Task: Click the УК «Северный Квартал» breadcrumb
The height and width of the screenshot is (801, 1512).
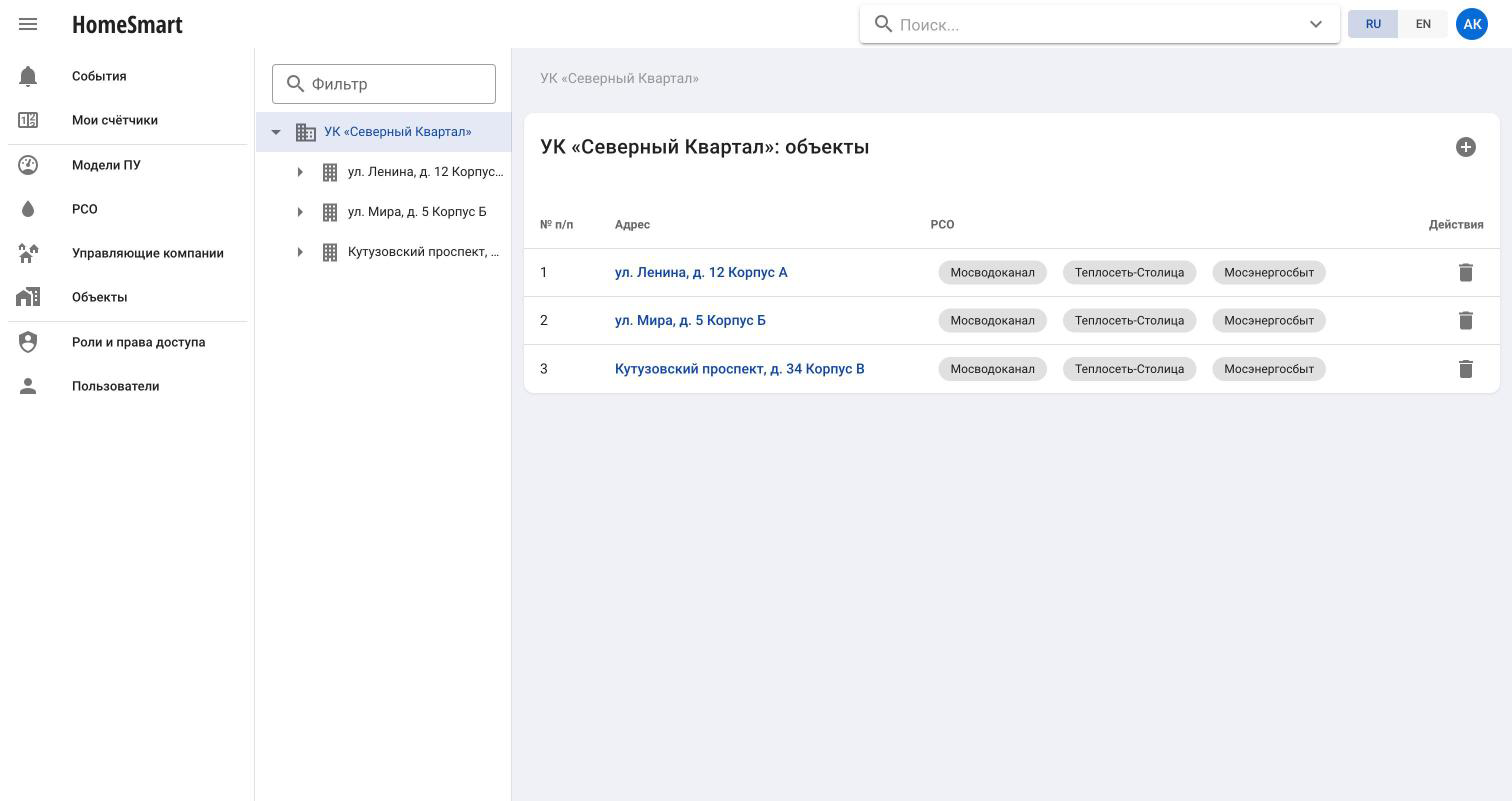Action: coord(619,78)
